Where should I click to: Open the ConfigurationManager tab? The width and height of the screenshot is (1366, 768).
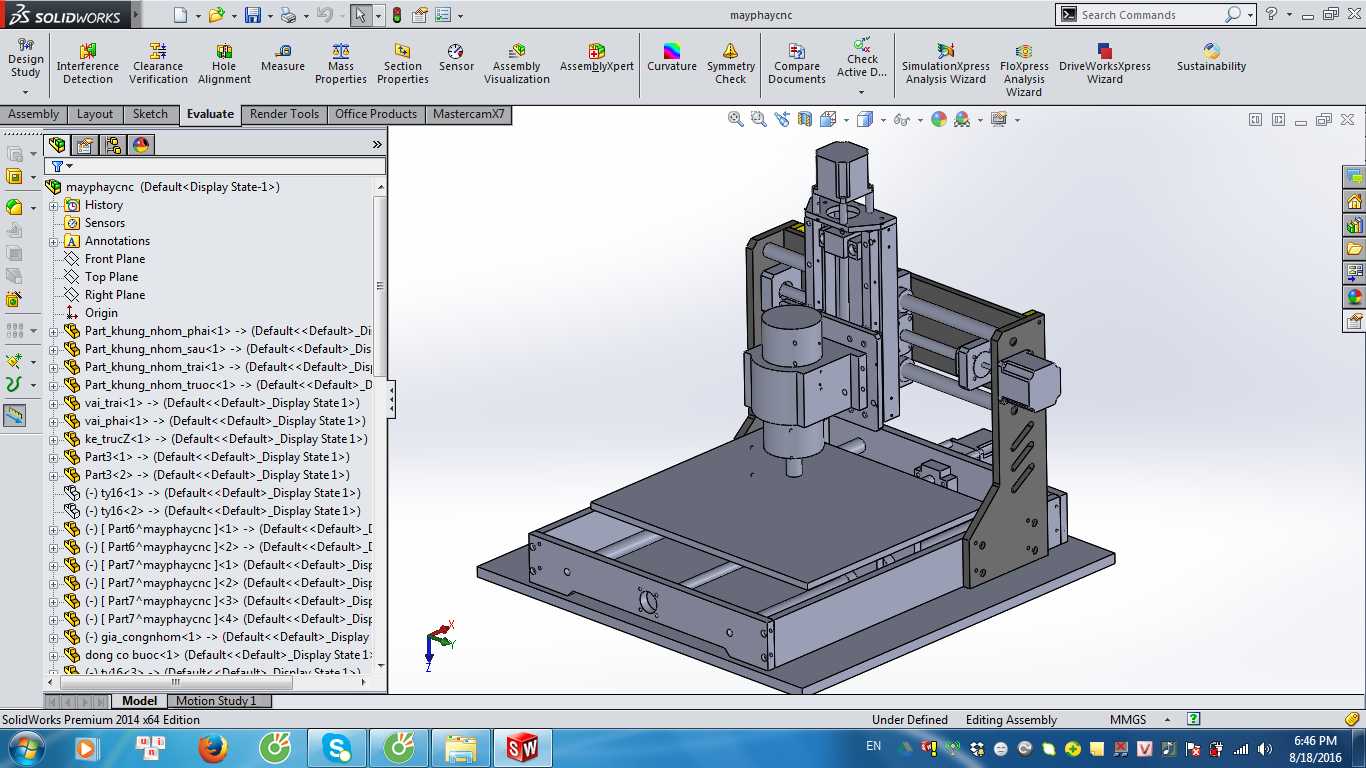113,145
